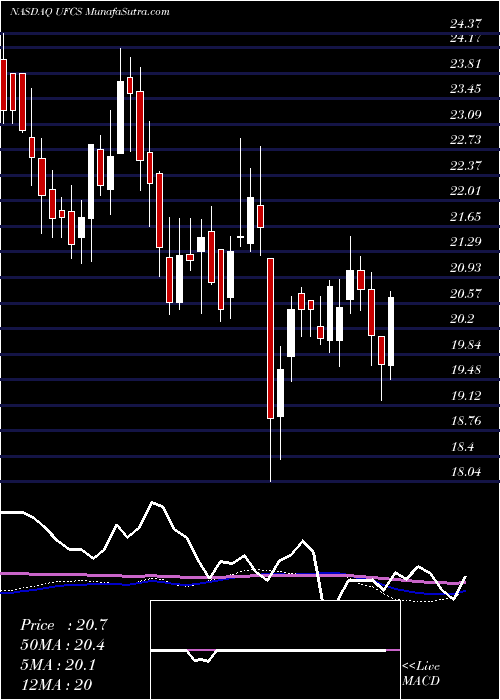This screenshot has width=500, height=700.
Task: Click the NASDAQ UFCS MunafaSutra.com title text
Action: coord(89,12)
